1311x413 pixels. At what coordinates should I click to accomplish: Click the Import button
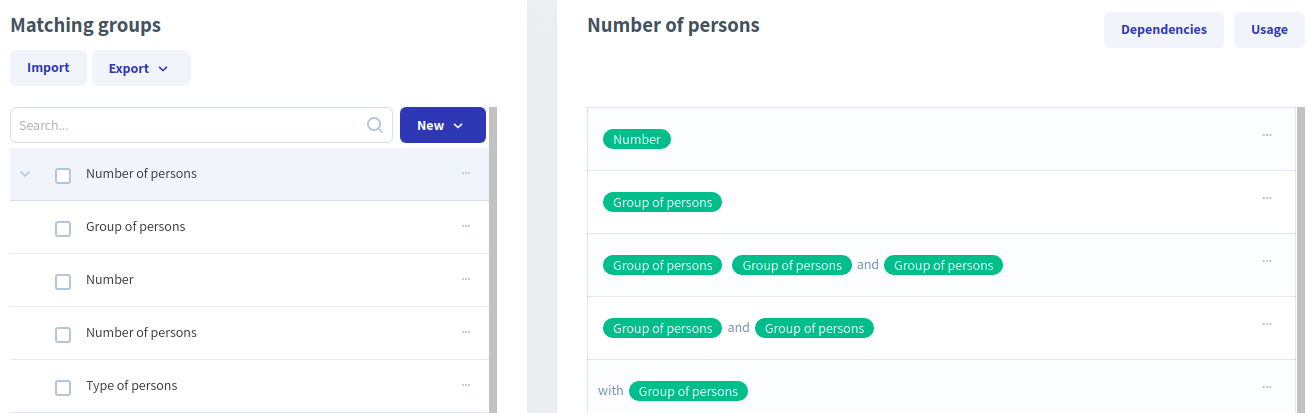click(x=48, y=68)
